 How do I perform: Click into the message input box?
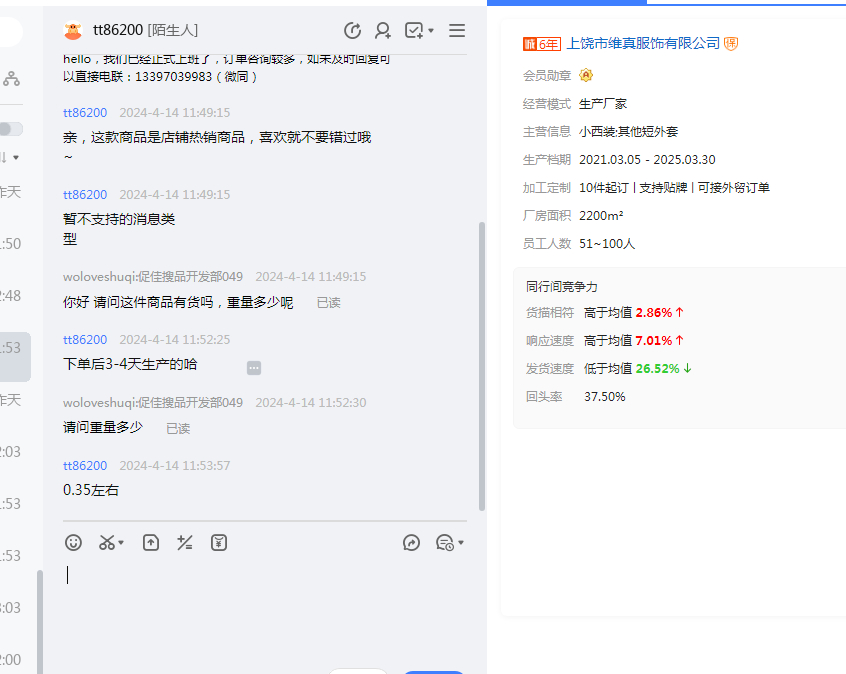260,600
